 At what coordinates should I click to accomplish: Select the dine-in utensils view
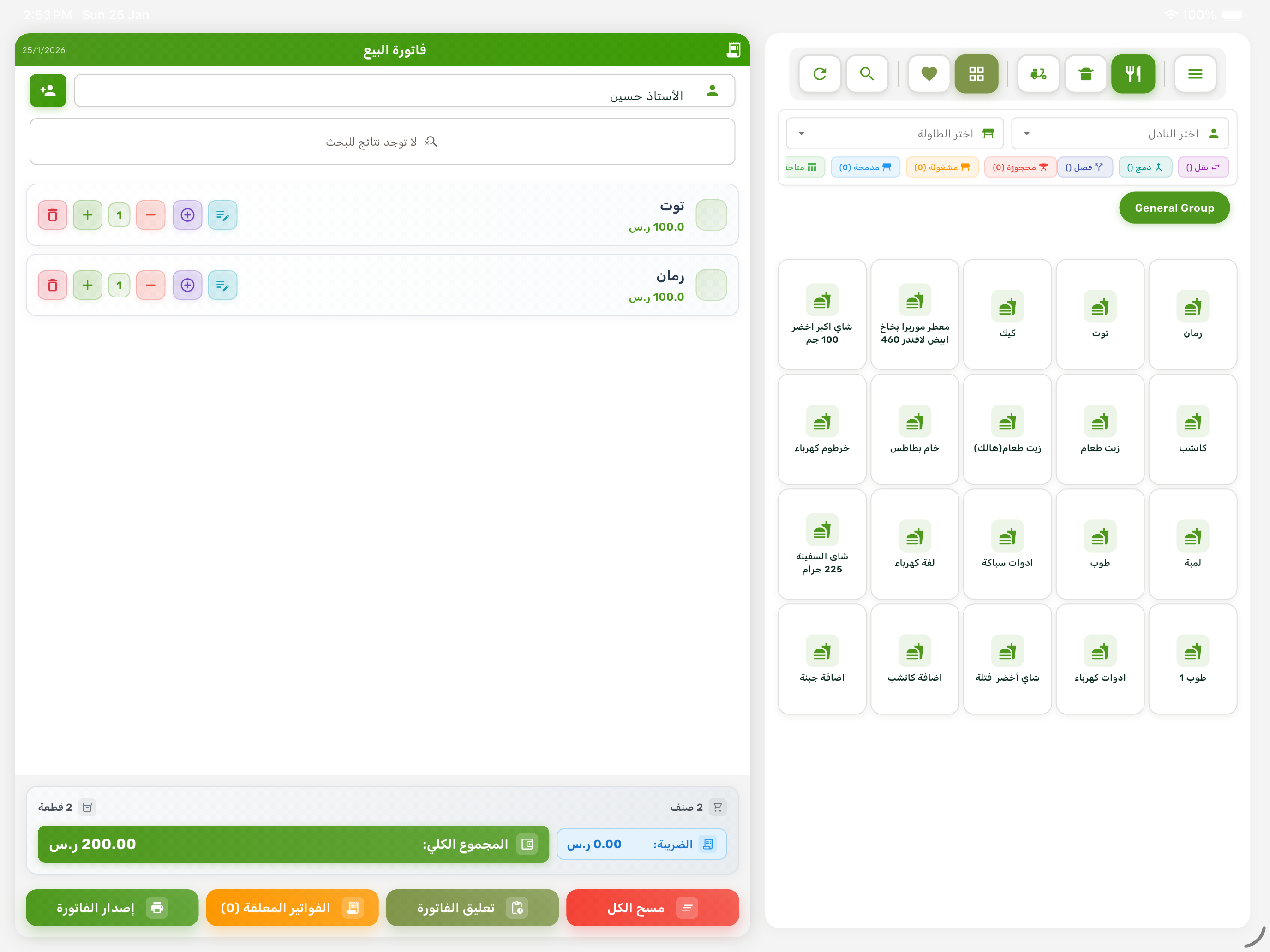1133,73
